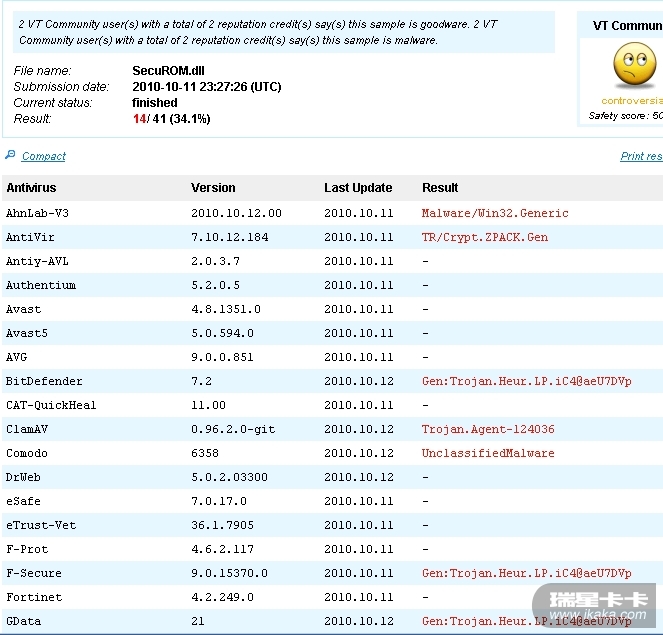Click the Compact view link
Image resolution: width=663 pixels, height=635 pixels.
44,156
